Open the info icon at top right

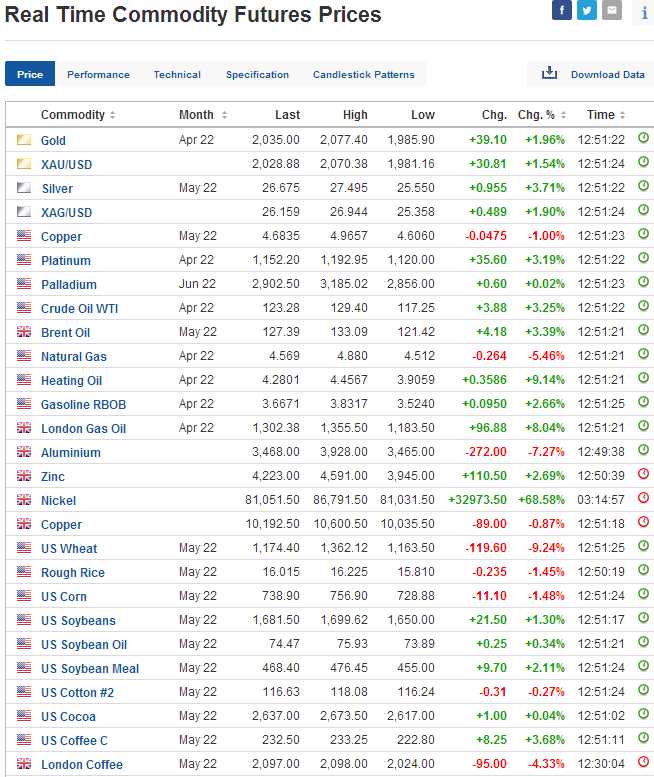644,13
